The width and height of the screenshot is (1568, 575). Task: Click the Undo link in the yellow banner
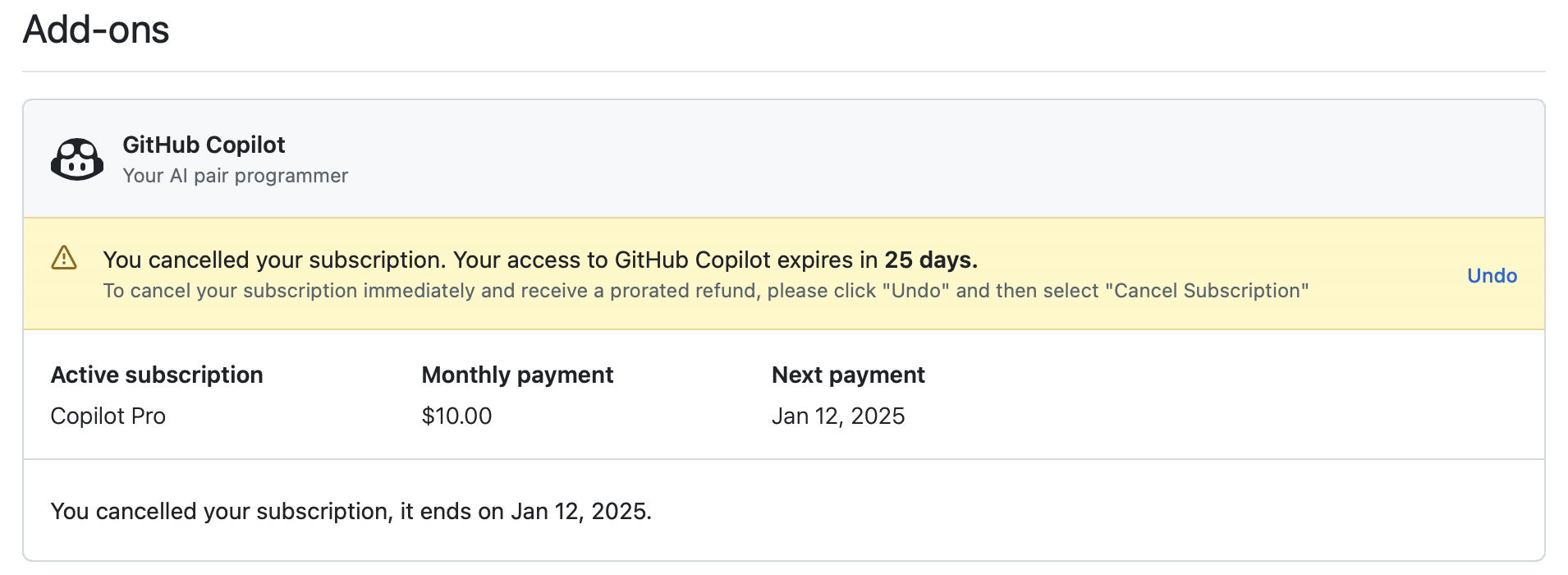click(1492, 276)
